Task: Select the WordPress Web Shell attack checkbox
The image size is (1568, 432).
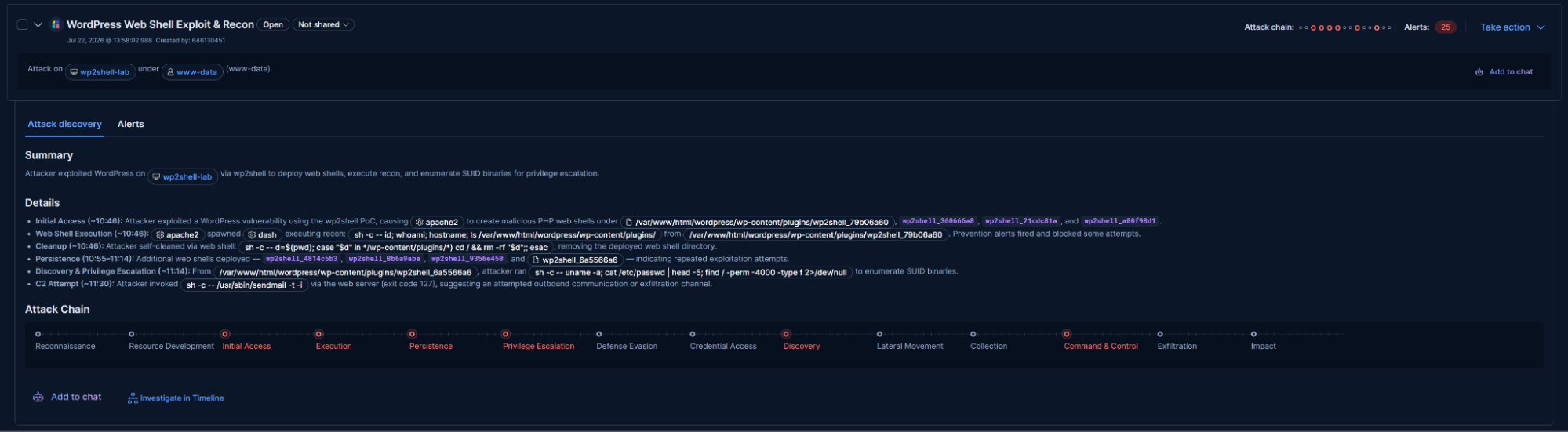Action: tap(22, 24)
